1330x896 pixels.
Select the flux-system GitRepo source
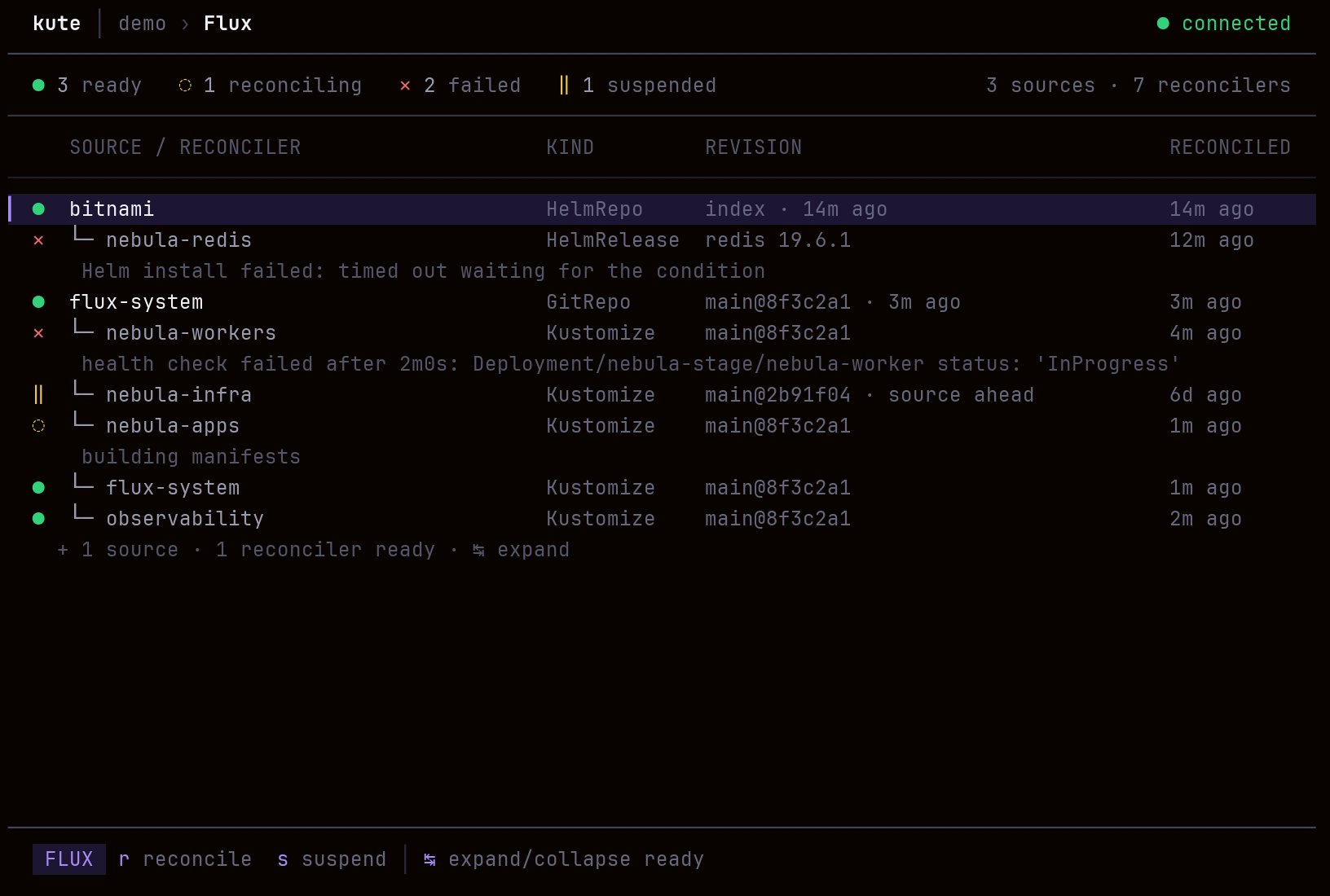tap(662, 302)
